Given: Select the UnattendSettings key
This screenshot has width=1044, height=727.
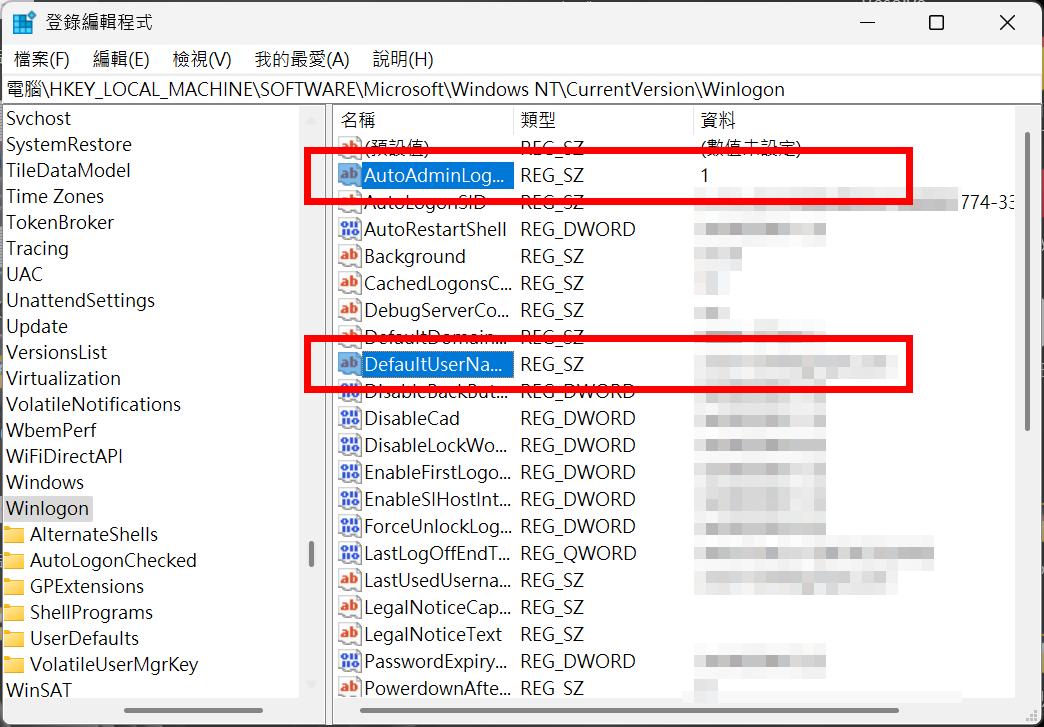Looking at the screenshot, I should pos(81,300).
